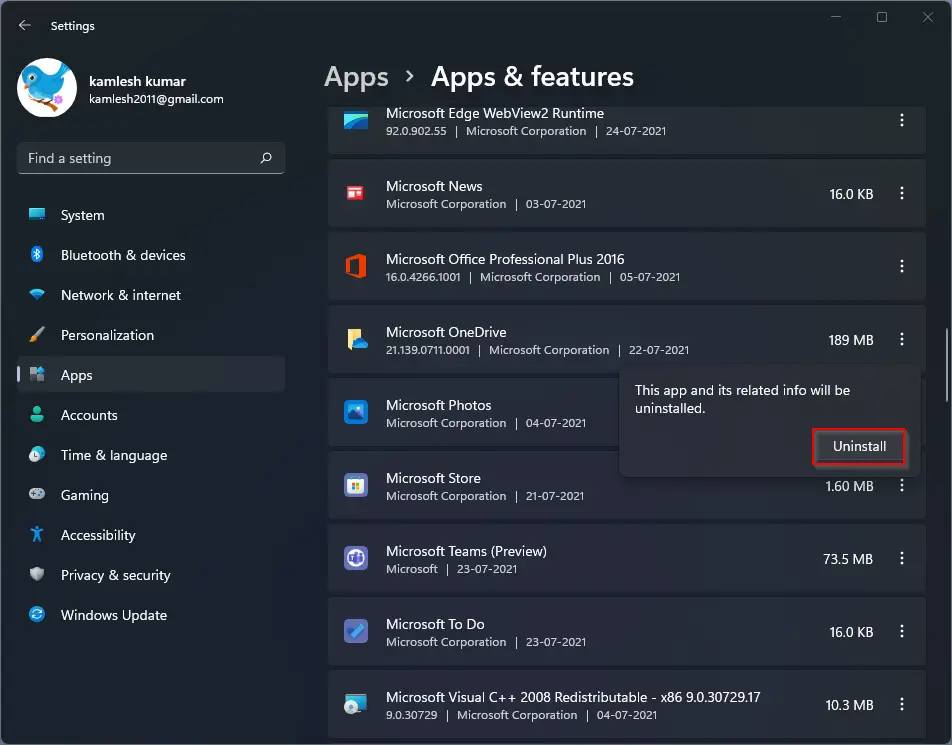This screenshot has width=952, height=745.
Task: Open more options for Visual C++ 2008
Action: coord(902,704)
